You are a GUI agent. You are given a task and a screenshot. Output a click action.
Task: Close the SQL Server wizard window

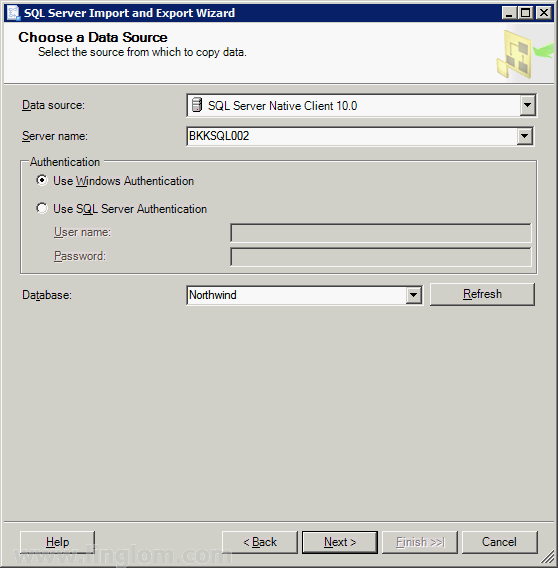(x=544, y=13)
